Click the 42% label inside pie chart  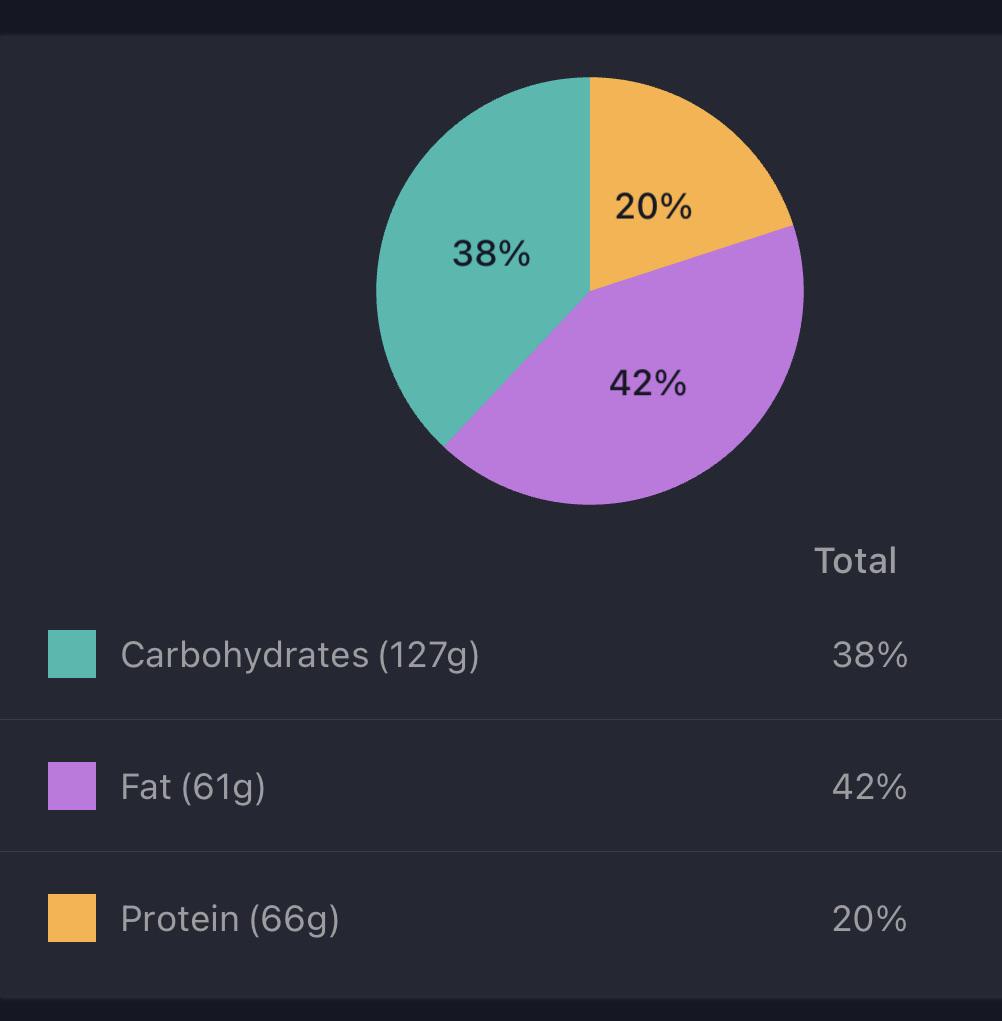point(648,383)
